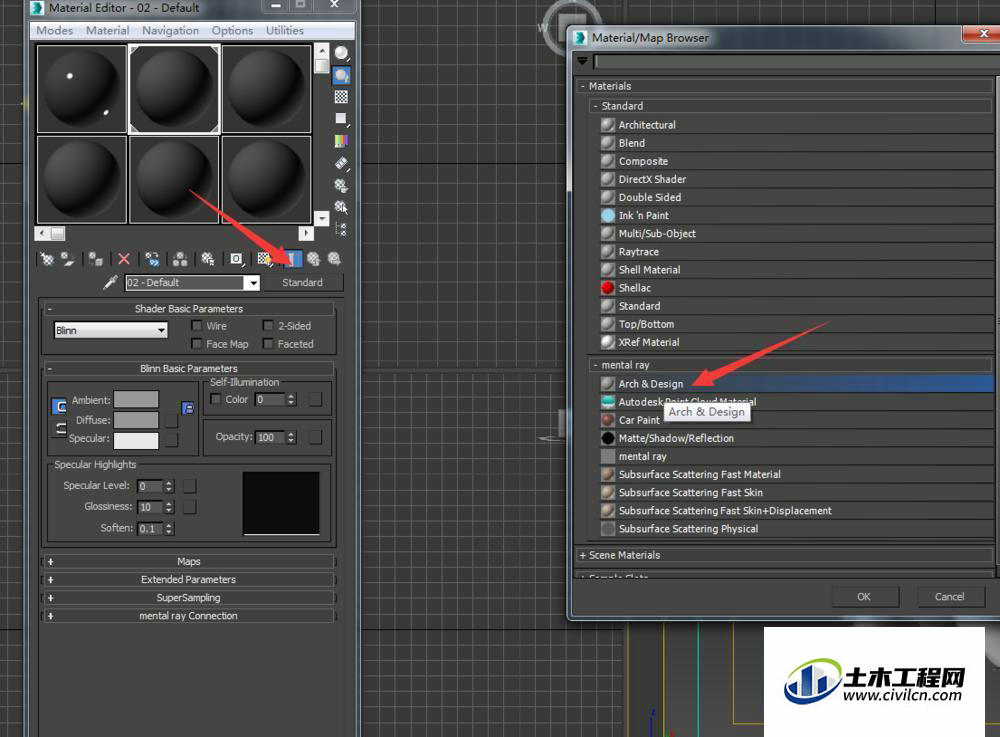Image resolution: width=1000 pixels, height=737 pixels.
Task: Click the Standard material type button
Action: tap(303, 282)
